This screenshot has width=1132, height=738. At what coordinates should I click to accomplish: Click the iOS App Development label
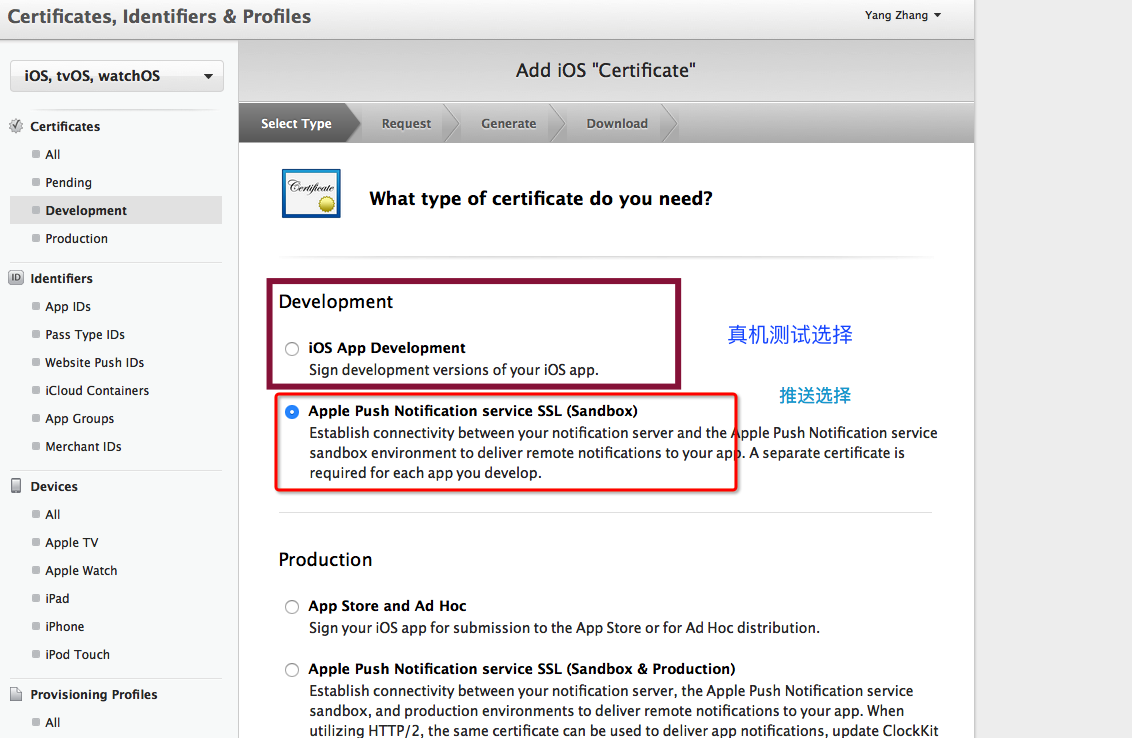coord(387,348)
